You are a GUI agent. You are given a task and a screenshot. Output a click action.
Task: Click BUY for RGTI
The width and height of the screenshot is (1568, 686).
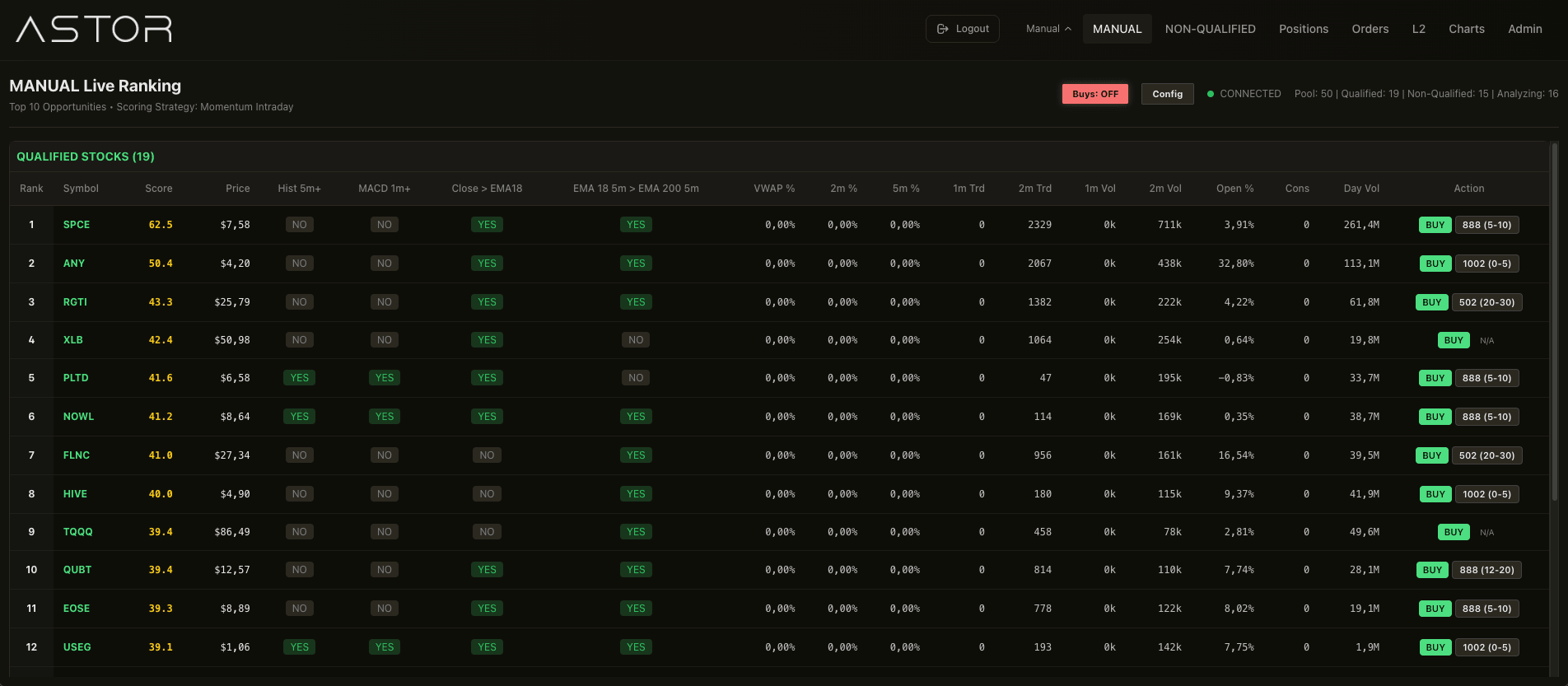pos(1431,302)
